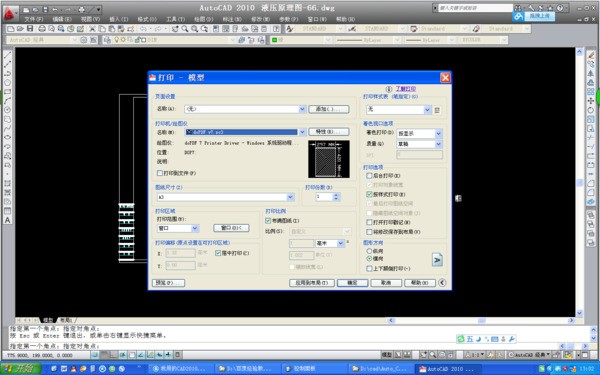Click the layer properties manager icon
Screen dimensions: 600x375
(x=107, y=40)
